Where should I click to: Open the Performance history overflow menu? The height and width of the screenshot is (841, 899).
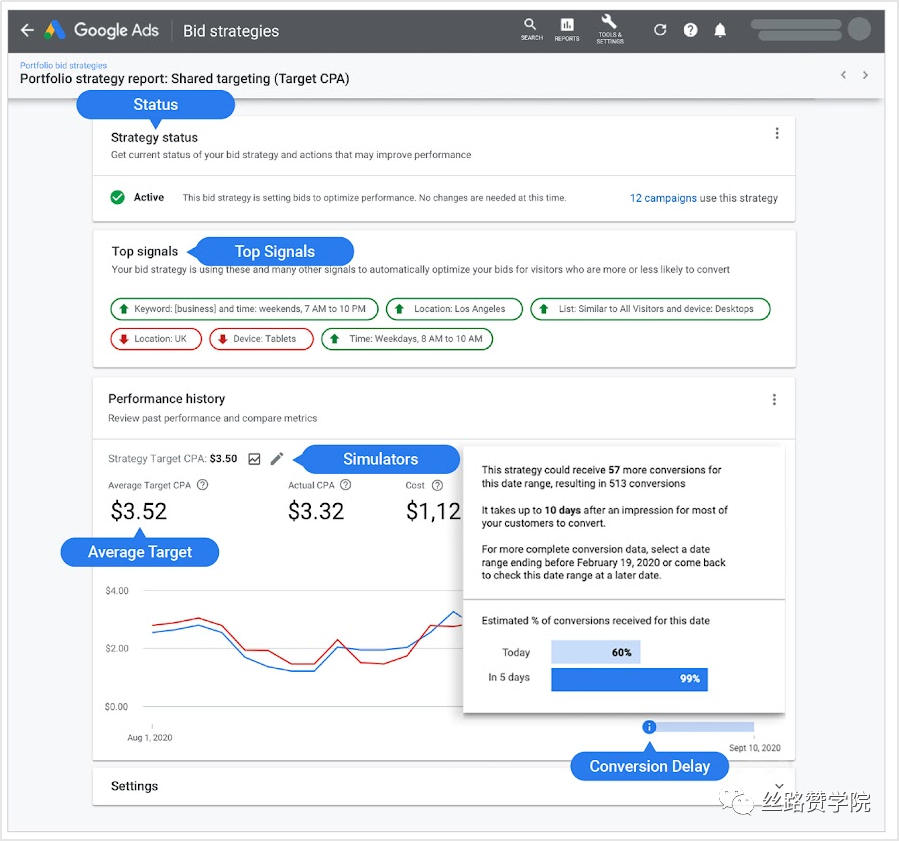click(x=774, y=398)
